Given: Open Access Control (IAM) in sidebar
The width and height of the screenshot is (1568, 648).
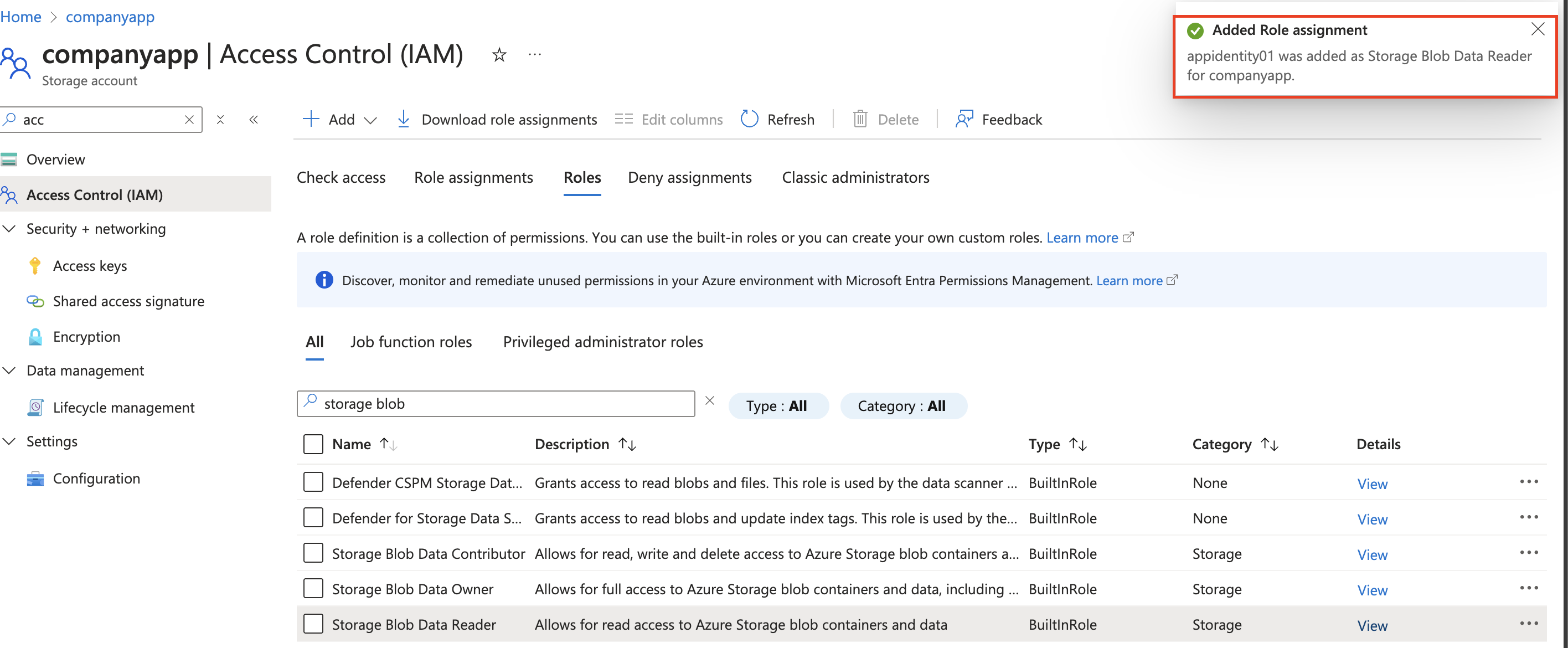Looking at the screenshot, I should click(x=135, y=195).
